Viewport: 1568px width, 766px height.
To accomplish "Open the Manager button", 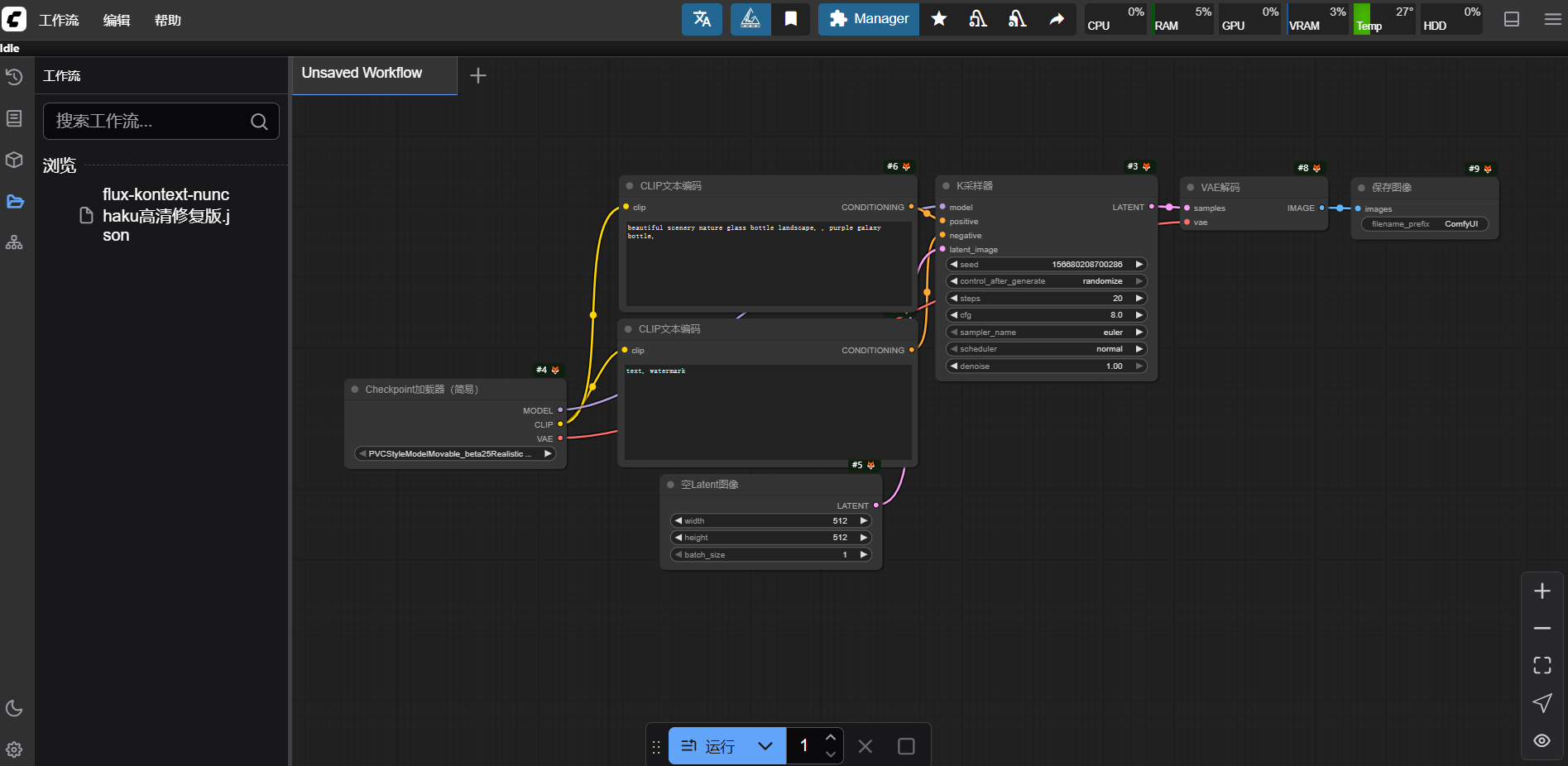I will tap(869, 19).
